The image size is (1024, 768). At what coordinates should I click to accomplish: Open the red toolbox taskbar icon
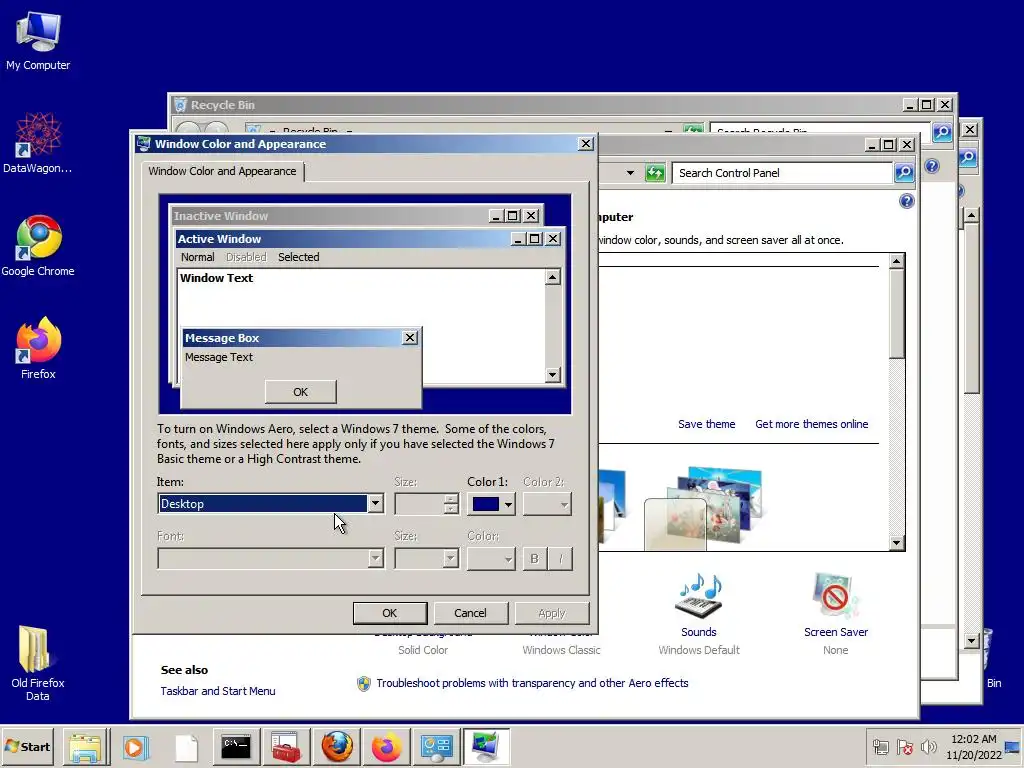pos(286,746)
